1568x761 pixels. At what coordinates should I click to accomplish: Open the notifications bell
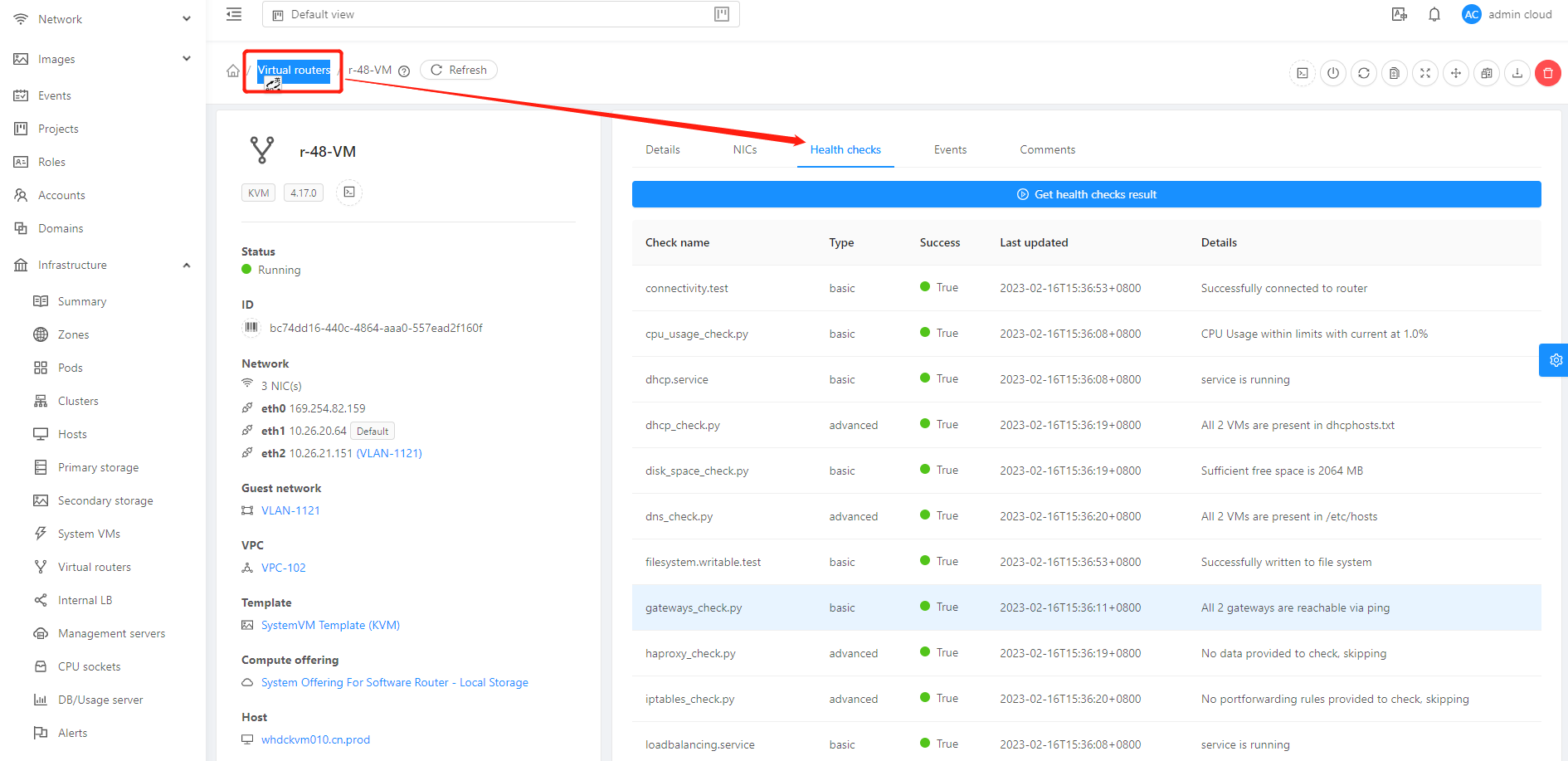point(1434,14)
